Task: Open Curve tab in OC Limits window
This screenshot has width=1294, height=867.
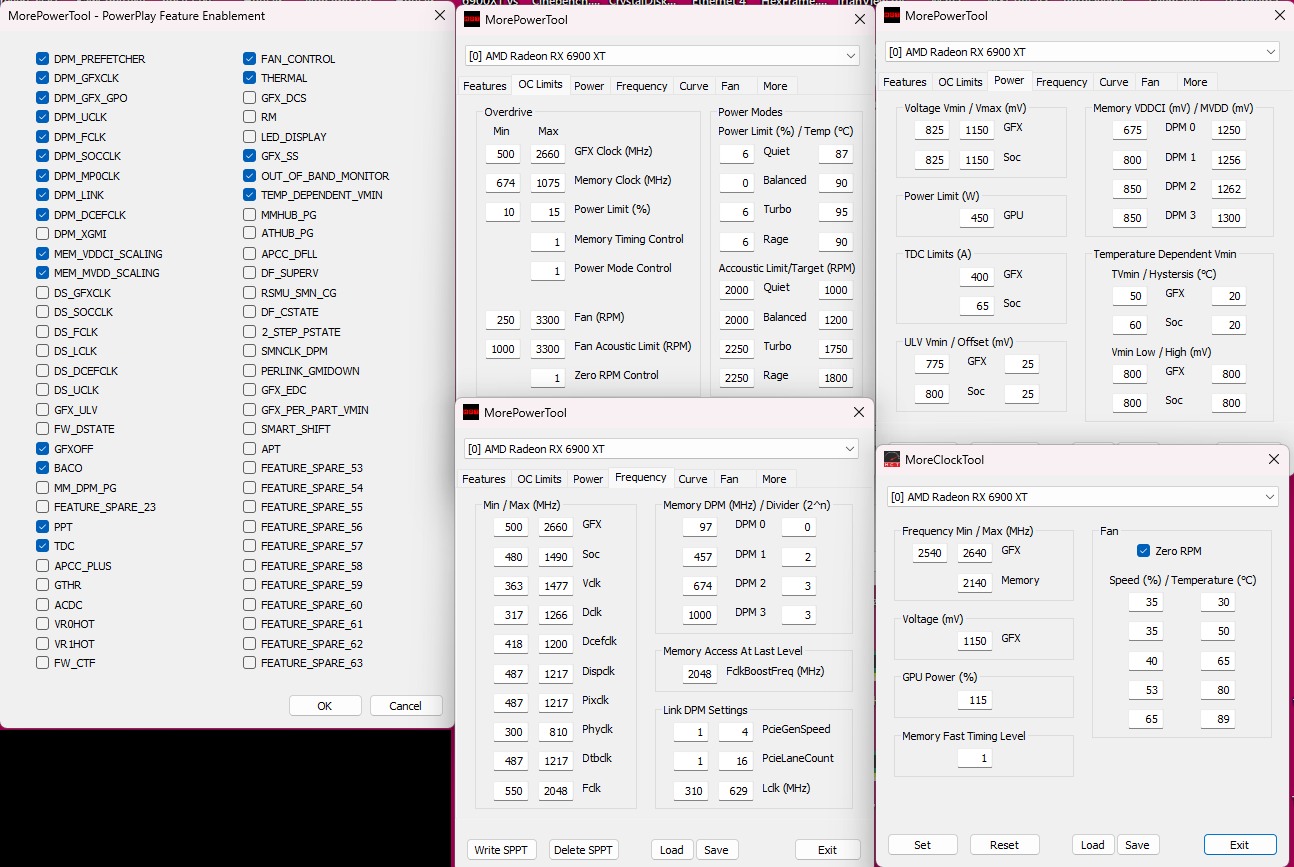Action: pos(694,86)
